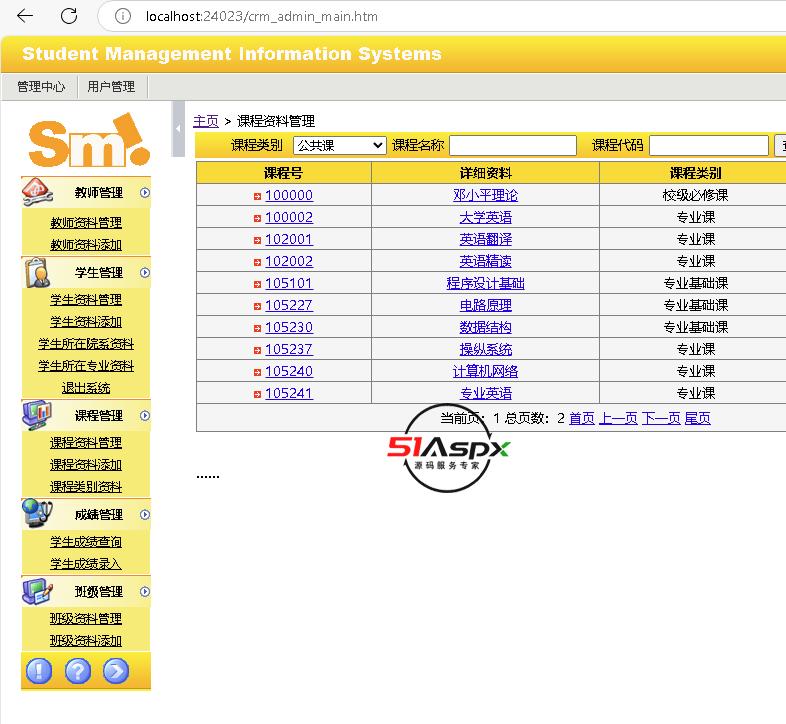The width and height of the screenshot is (786, 724).
Task: Open 课程资料添加 in the sidebar
Action: (x=86, y=465)
